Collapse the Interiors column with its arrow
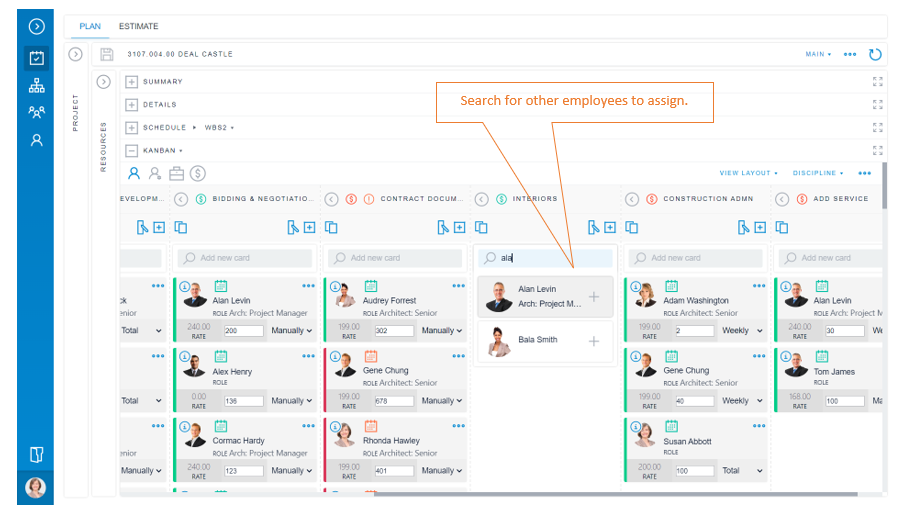Image resolution: width=913 pixels, height=515 pixels. click(x=482, y=199)
